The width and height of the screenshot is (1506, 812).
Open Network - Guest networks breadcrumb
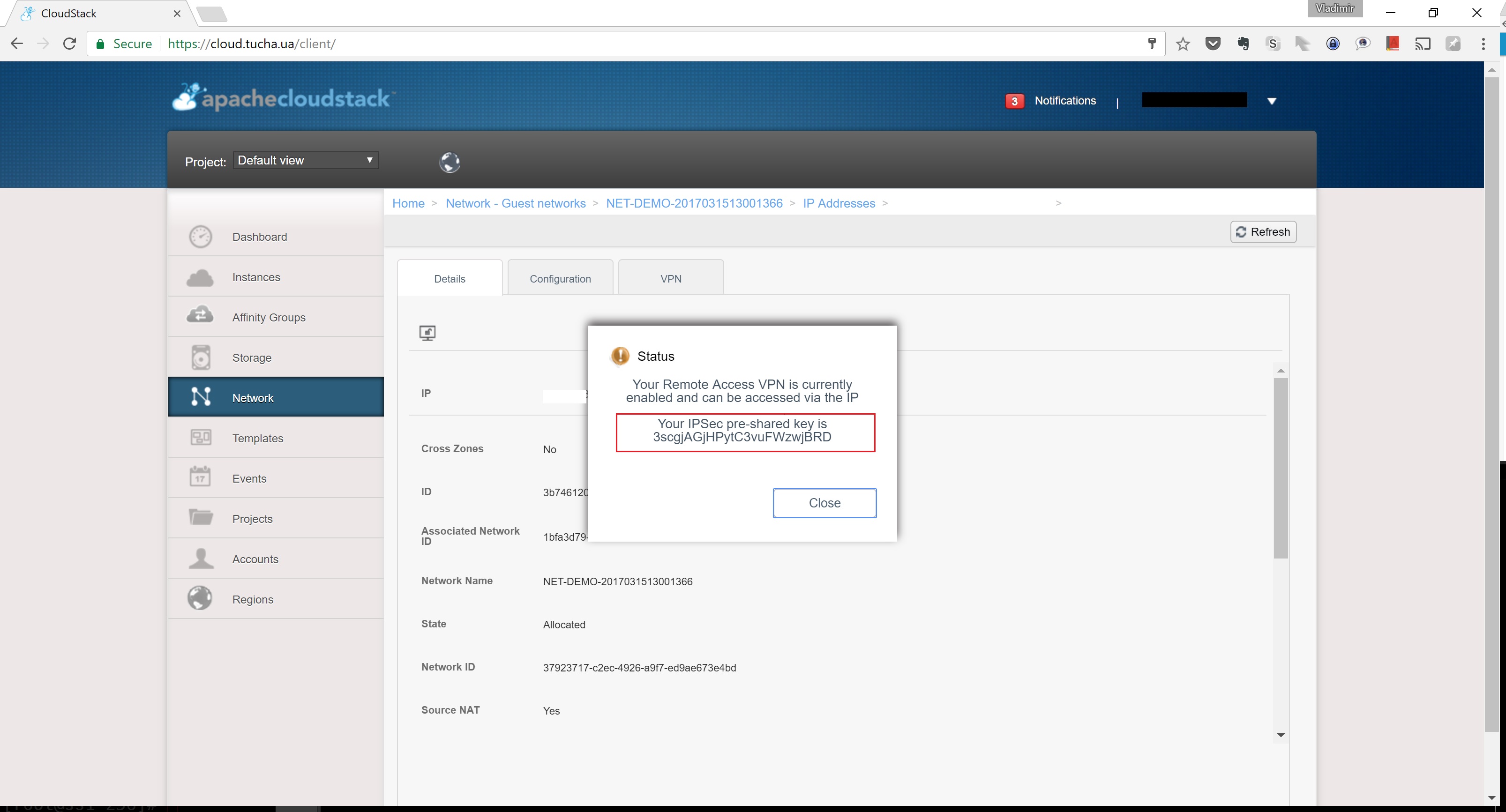[515, 203]
